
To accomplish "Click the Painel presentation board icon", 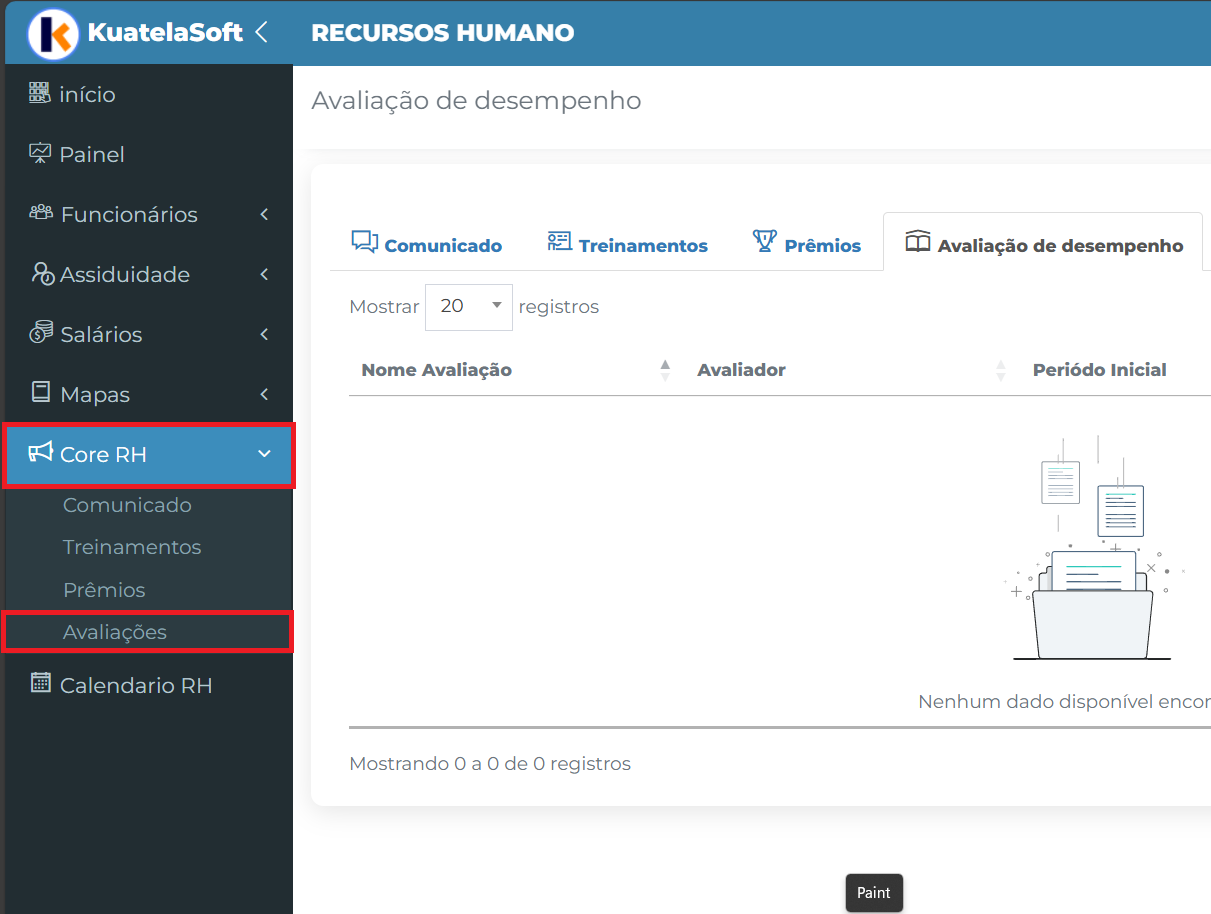I will (x=40, y=154).
